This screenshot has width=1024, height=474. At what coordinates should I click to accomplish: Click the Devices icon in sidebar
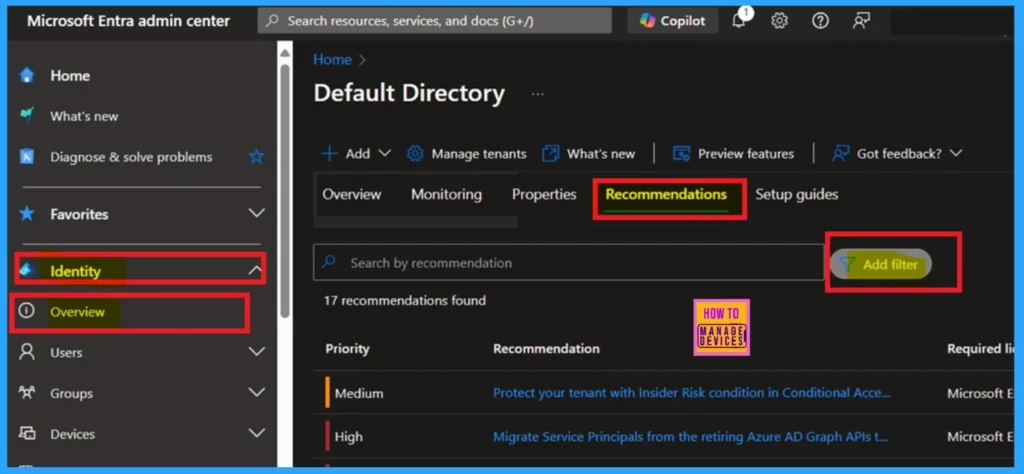click(x=27, y=433)
